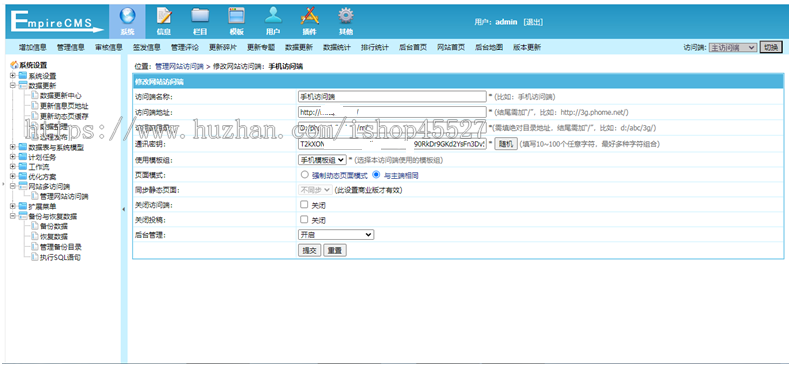The height and width of the screenshot is (366, 791).
Task: Tick the 关闭访问端 checkbox
Action: (304, 205)
